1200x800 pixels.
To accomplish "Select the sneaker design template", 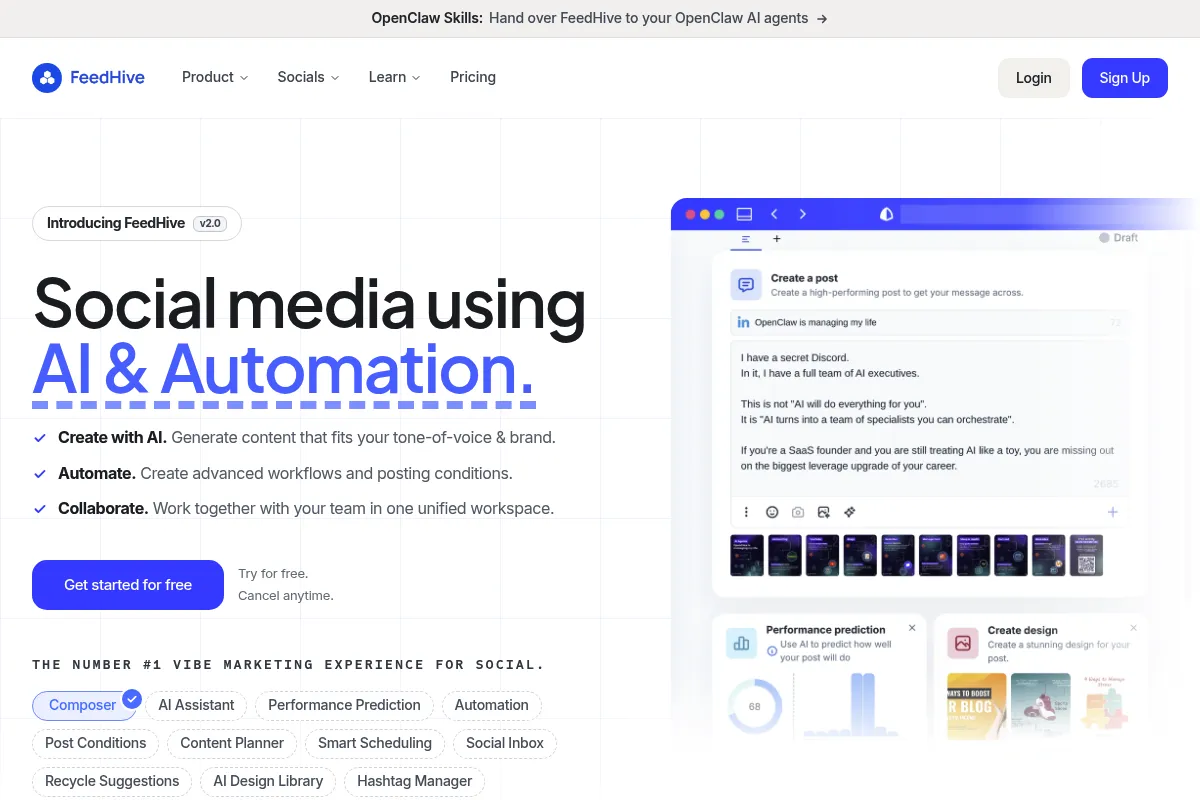I will coord(1041,706).
